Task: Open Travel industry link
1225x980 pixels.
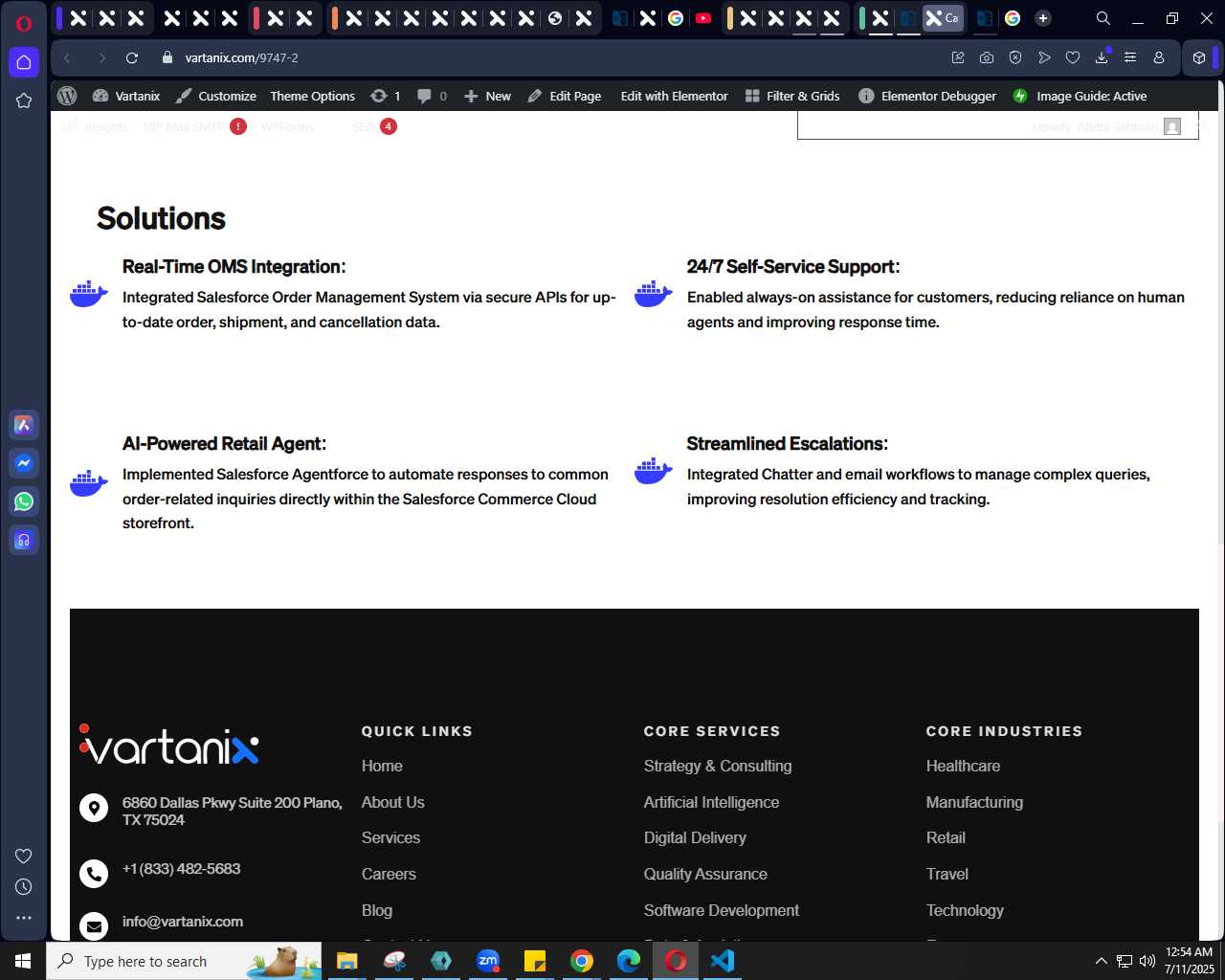Action: 947,874
